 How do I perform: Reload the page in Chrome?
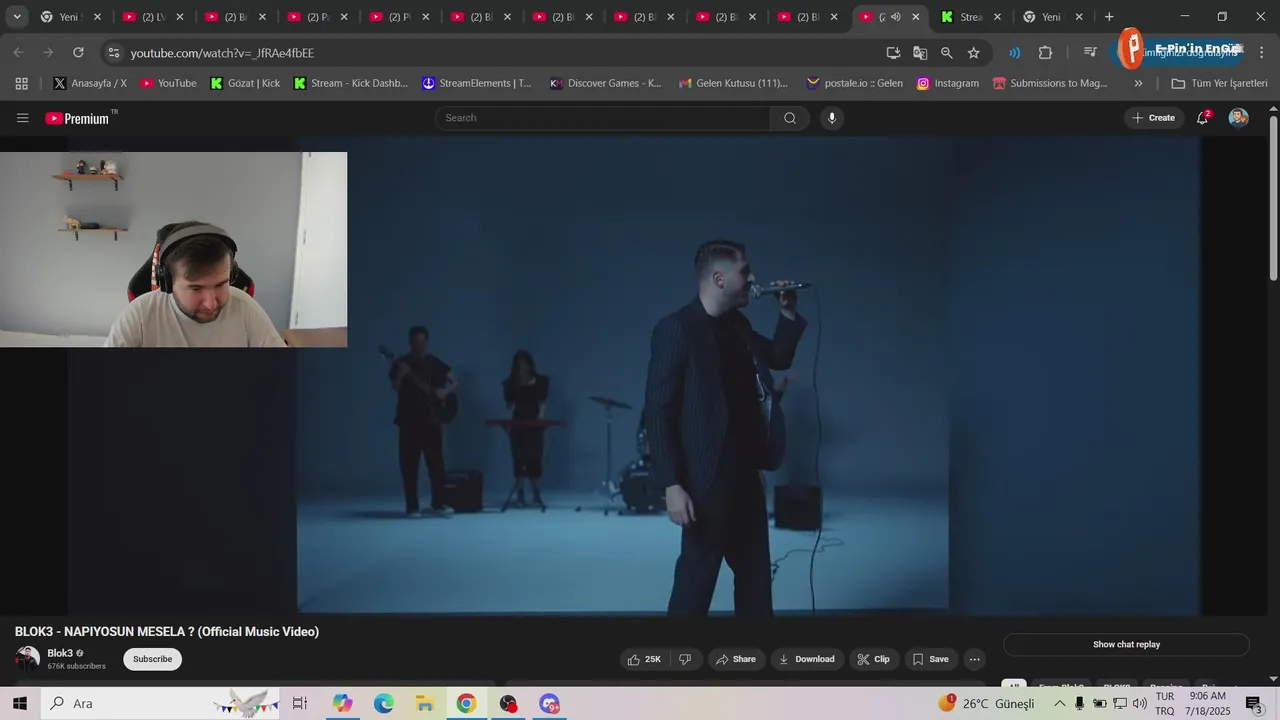pos(79,52)
